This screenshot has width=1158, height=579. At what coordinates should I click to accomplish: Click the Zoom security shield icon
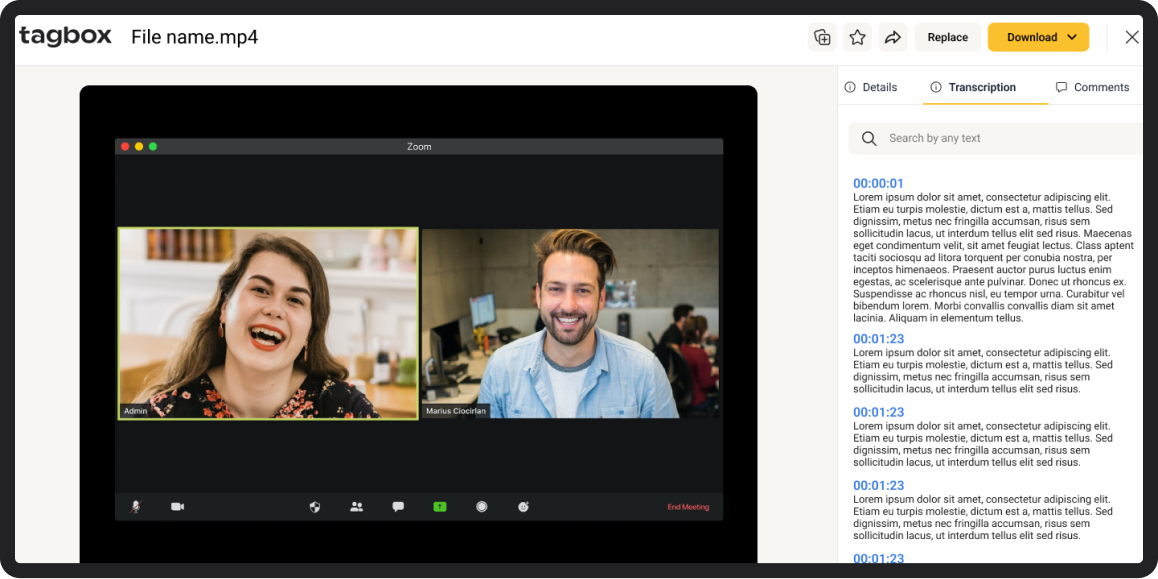pyautogui.click(x=315, y=507)
